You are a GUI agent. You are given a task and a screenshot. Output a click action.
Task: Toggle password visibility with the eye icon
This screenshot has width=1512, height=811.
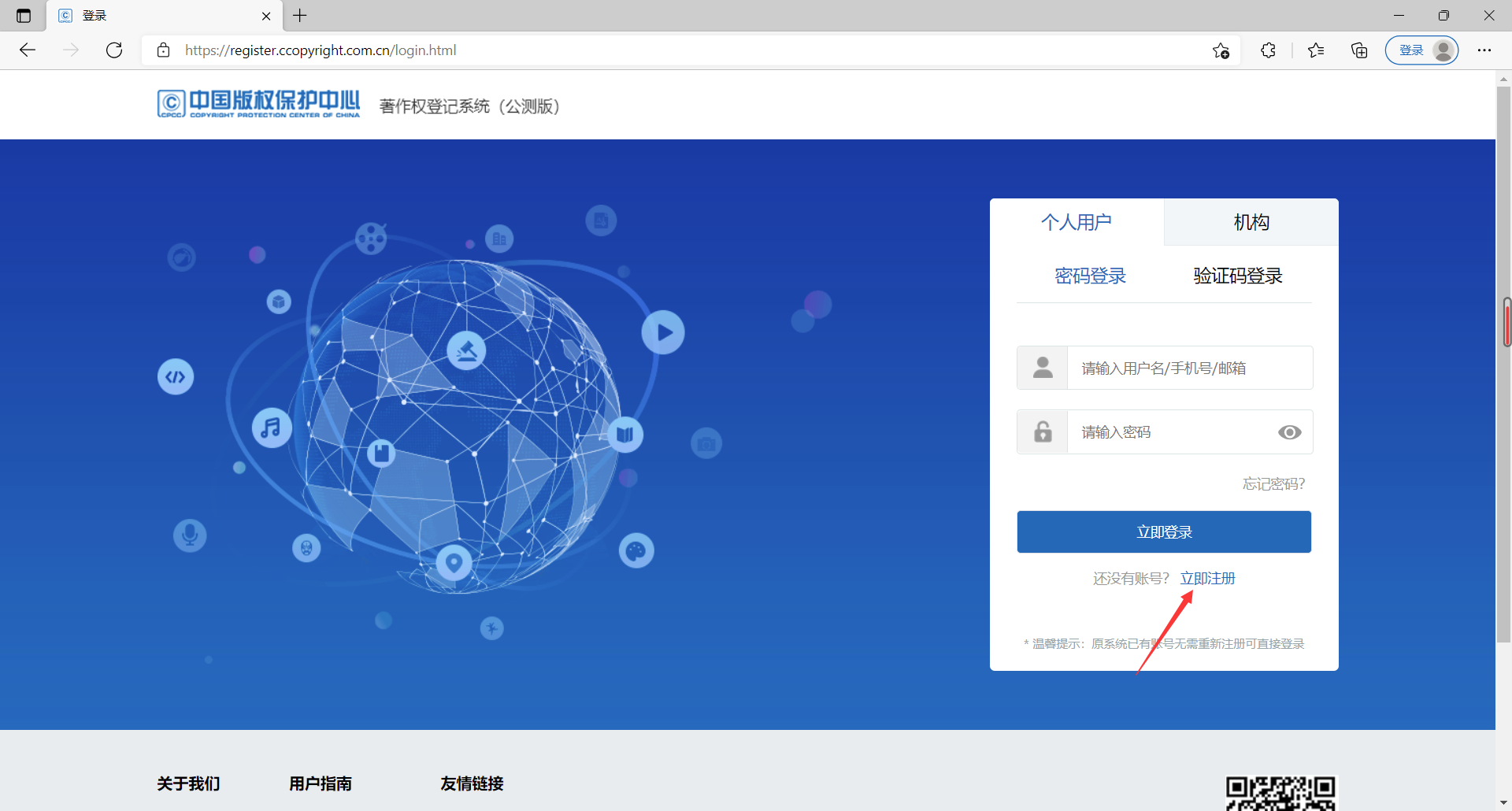coord(1289,431)
